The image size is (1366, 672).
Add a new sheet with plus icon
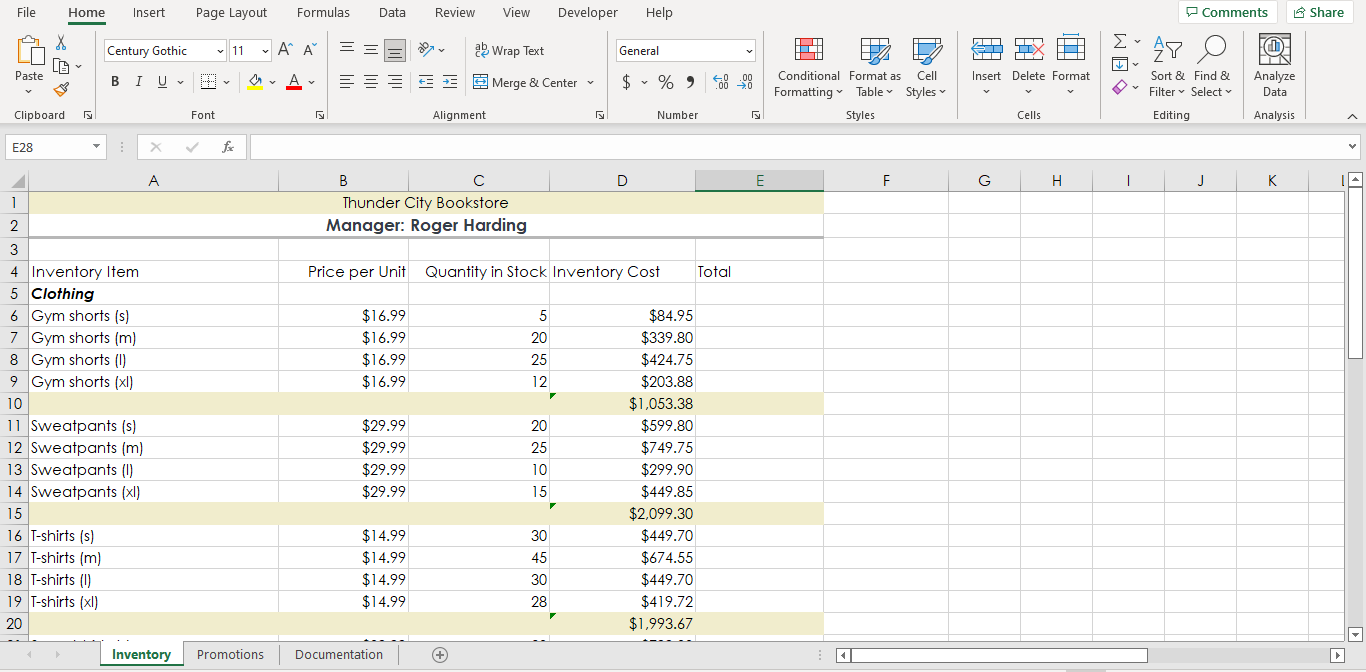439,655
